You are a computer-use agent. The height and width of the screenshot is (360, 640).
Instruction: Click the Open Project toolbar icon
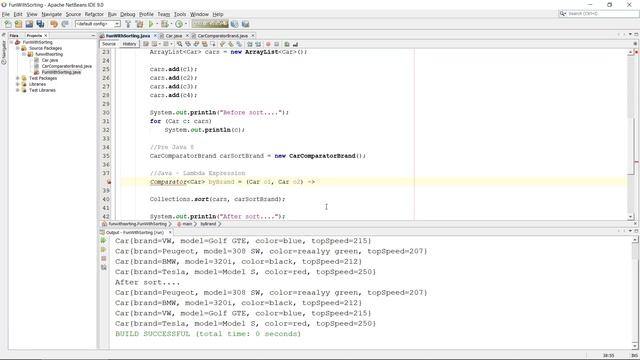[x=29, y=24]
